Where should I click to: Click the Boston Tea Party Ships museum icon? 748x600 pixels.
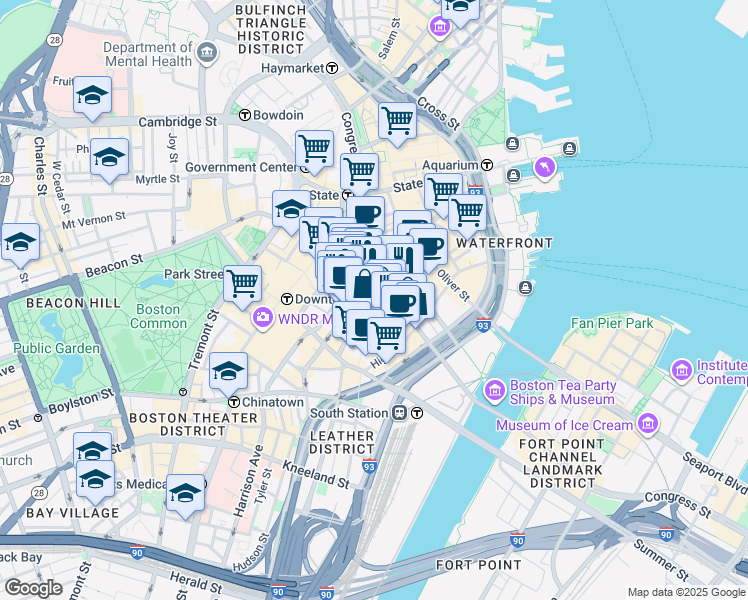[495, 388]
